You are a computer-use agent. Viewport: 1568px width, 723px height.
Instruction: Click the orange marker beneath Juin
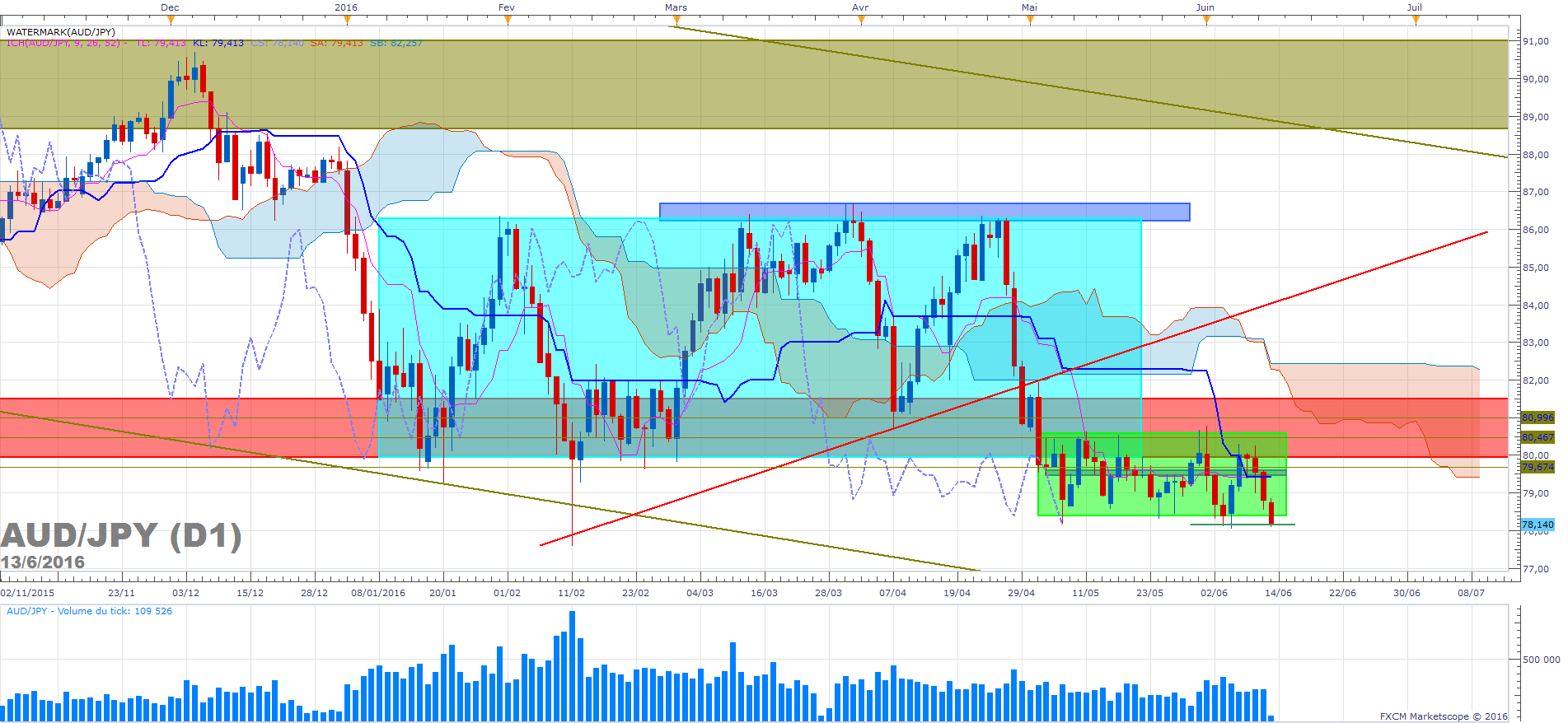[1206, 21]
